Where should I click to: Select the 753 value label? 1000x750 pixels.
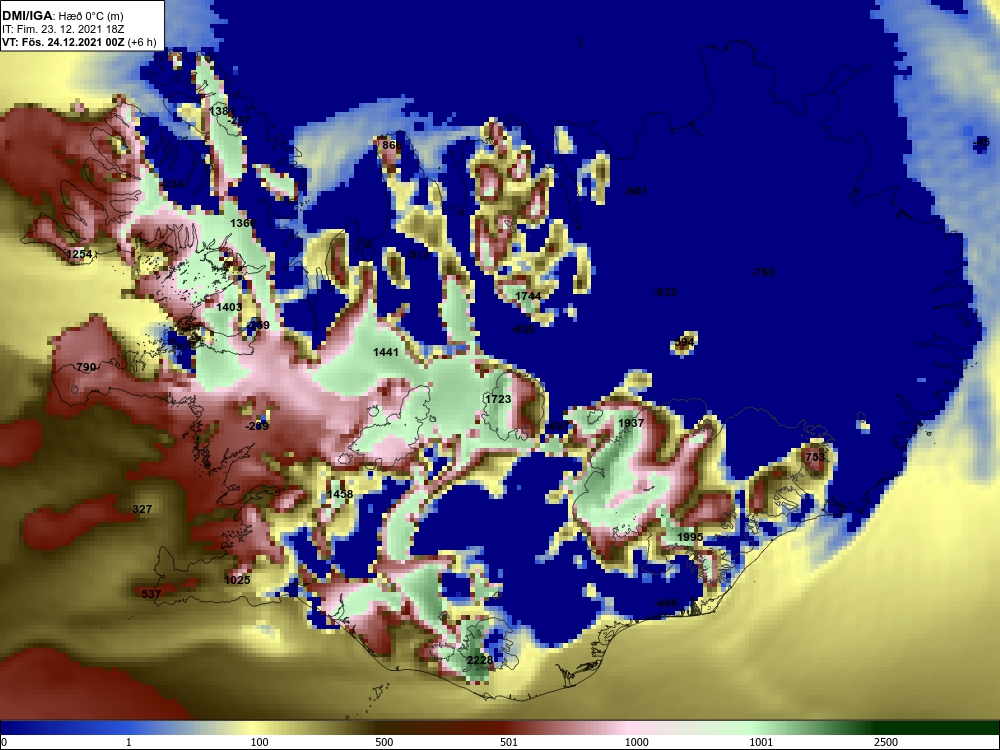click(x=815, y=457)
